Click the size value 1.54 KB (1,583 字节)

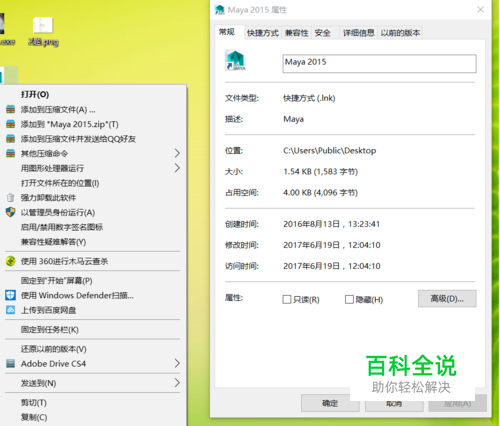(x=321, y=172)
